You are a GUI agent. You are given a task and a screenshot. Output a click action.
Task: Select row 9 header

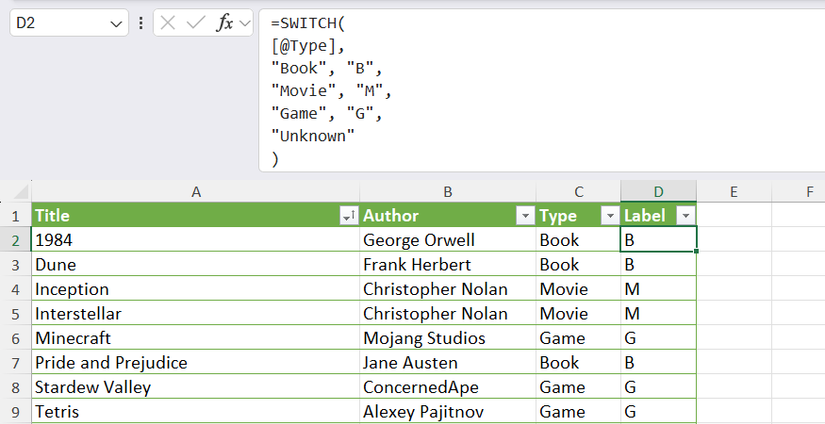(15, 411)
